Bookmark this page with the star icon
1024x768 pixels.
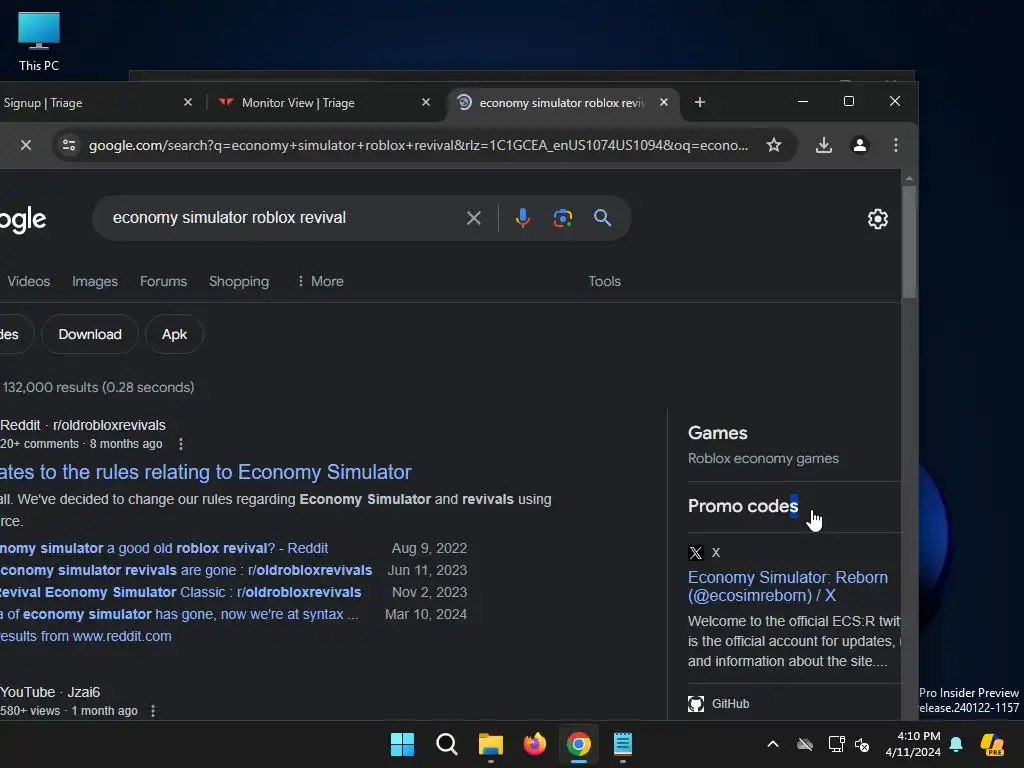pos(774,145)
